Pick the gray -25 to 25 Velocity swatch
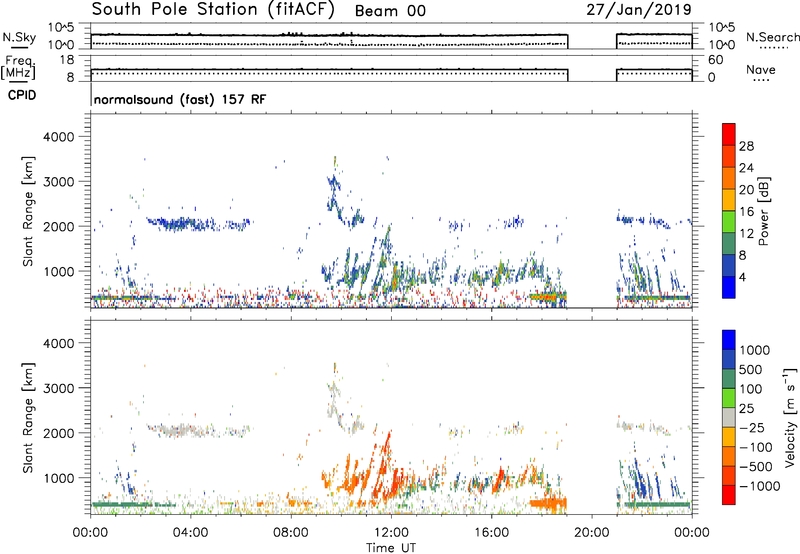The width and height of the screenshot is (800, 554). [729, 417]
